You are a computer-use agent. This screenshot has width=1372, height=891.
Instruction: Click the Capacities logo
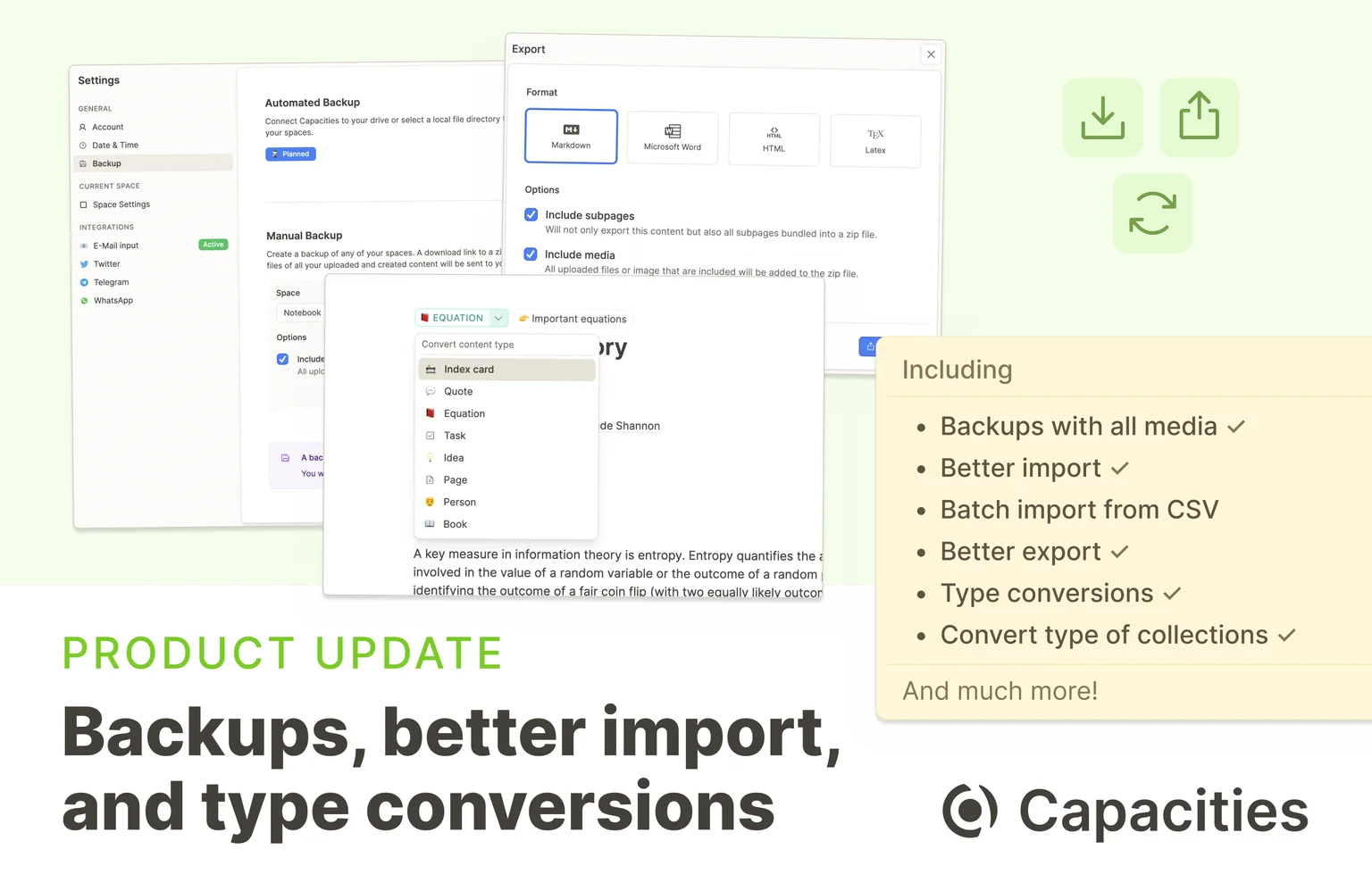(1125, 811)
